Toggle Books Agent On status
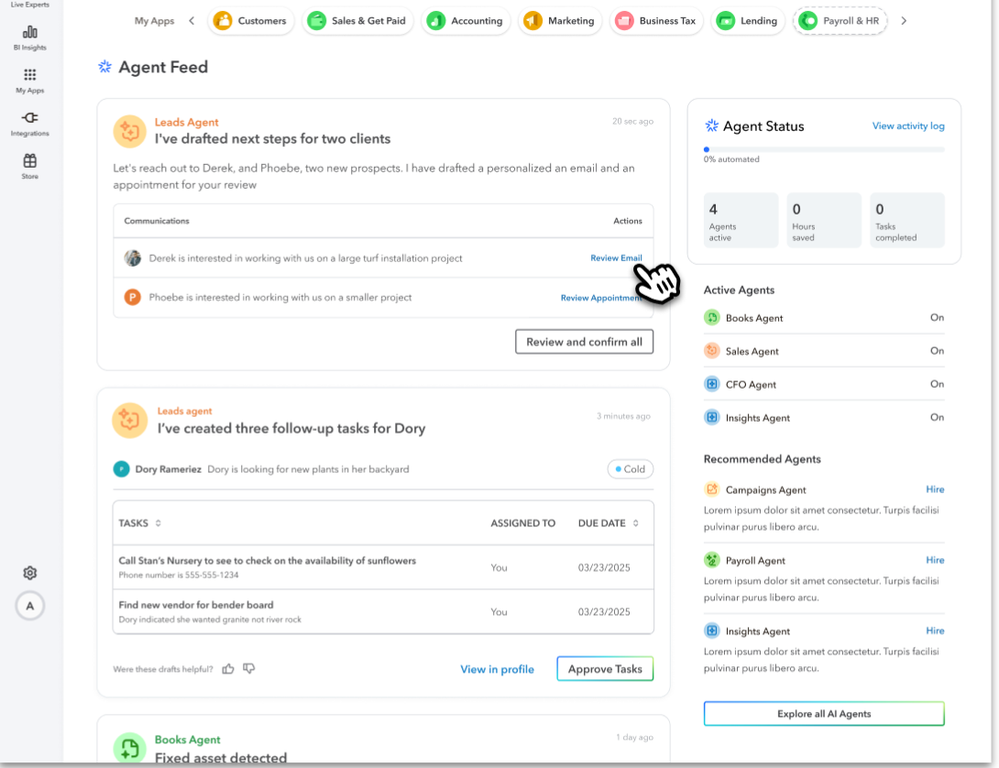This screenshot has width=999, height=768. [937, 317]
